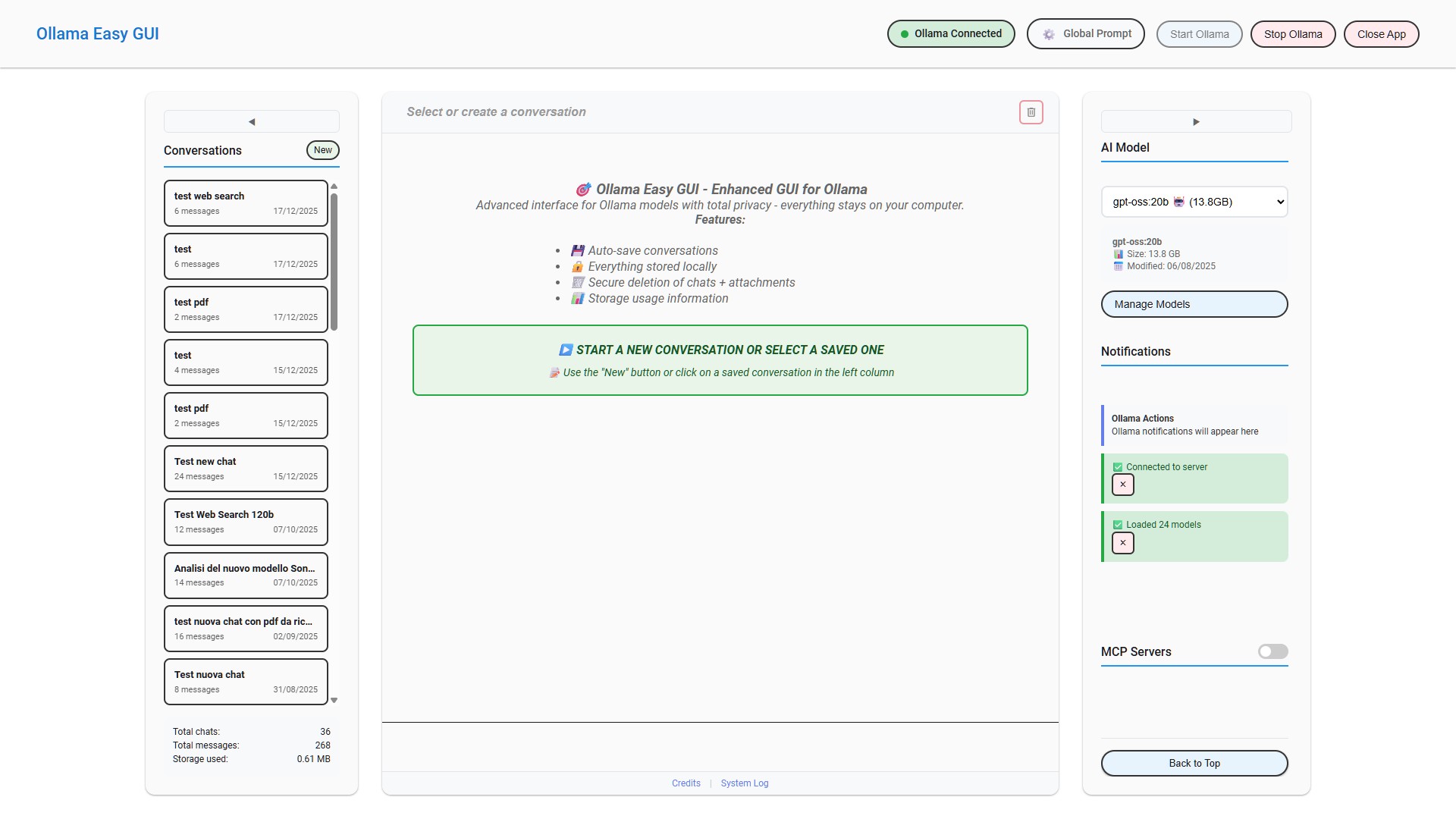Image resolution: width=1456 pixels, height=819 pixels.
Task: Open the System Log link
Action: [744, 783]
